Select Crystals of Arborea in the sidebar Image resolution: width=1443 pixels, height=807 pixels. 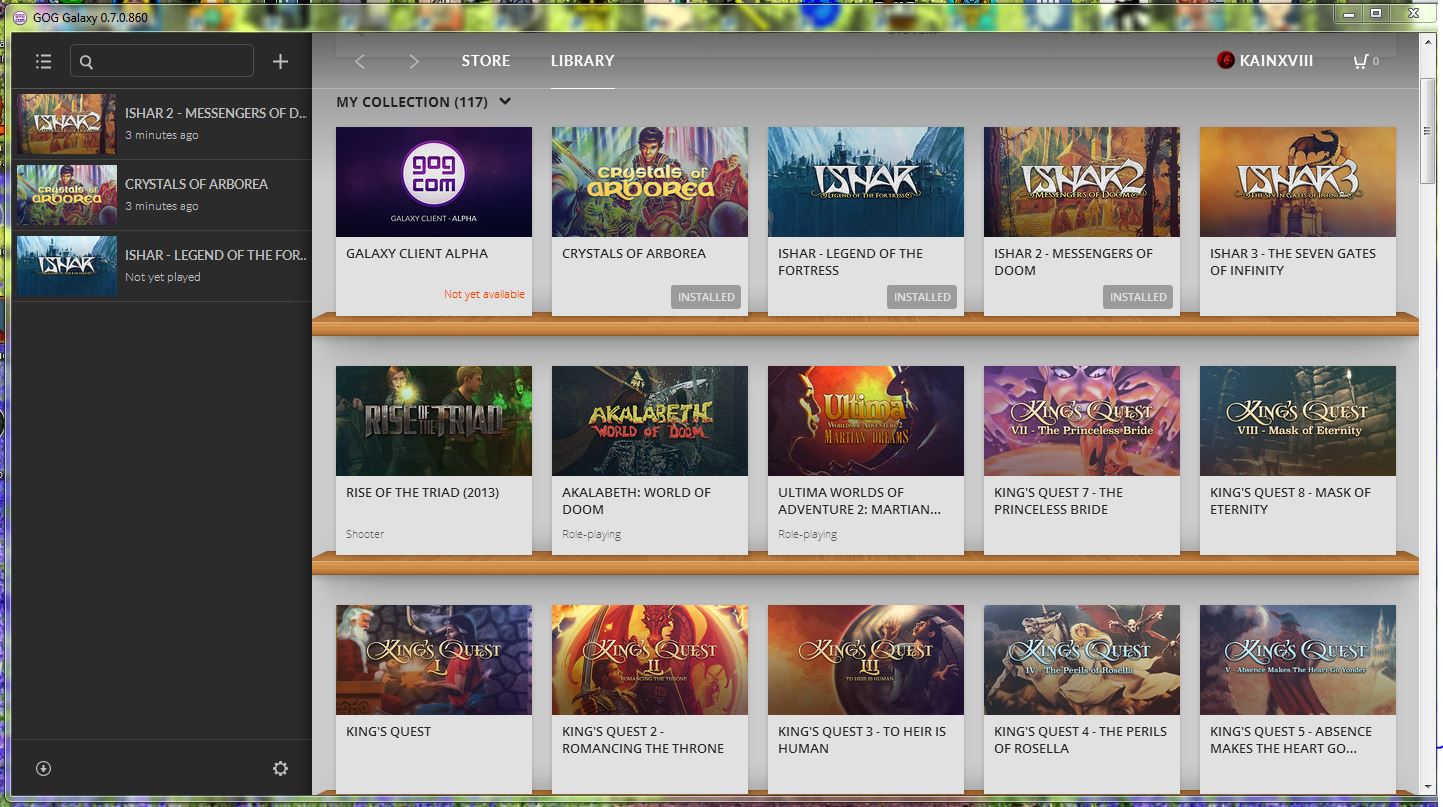162,195
